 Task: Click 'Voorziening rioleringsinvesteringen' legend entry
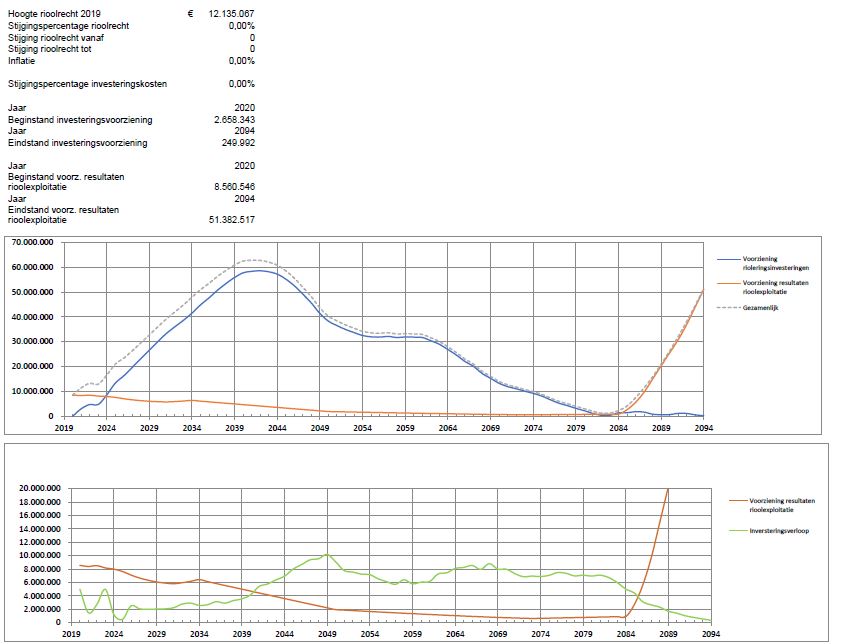pyautogui.click(x=778, y=262)
